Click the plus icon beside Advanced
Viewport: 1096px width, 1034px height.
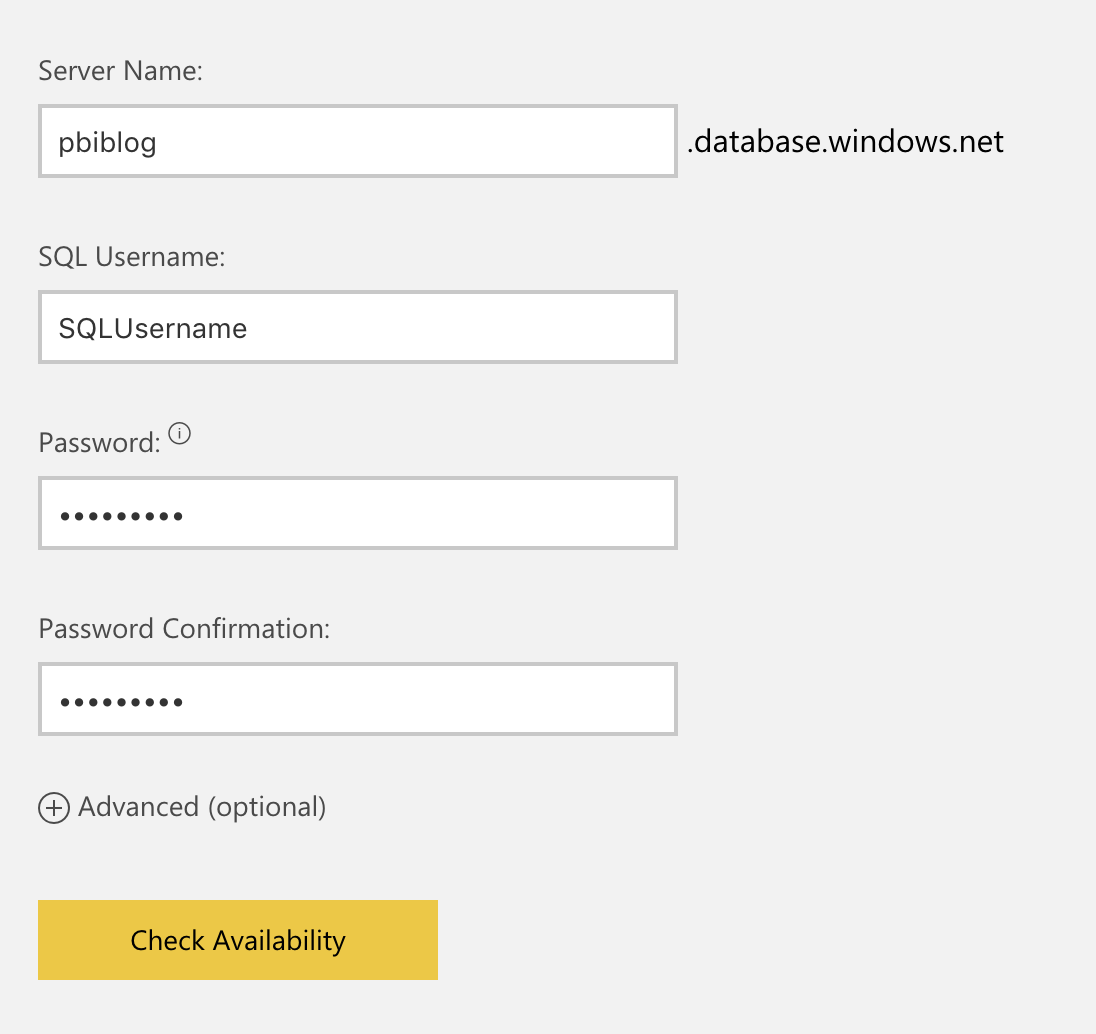pos(54,808)
